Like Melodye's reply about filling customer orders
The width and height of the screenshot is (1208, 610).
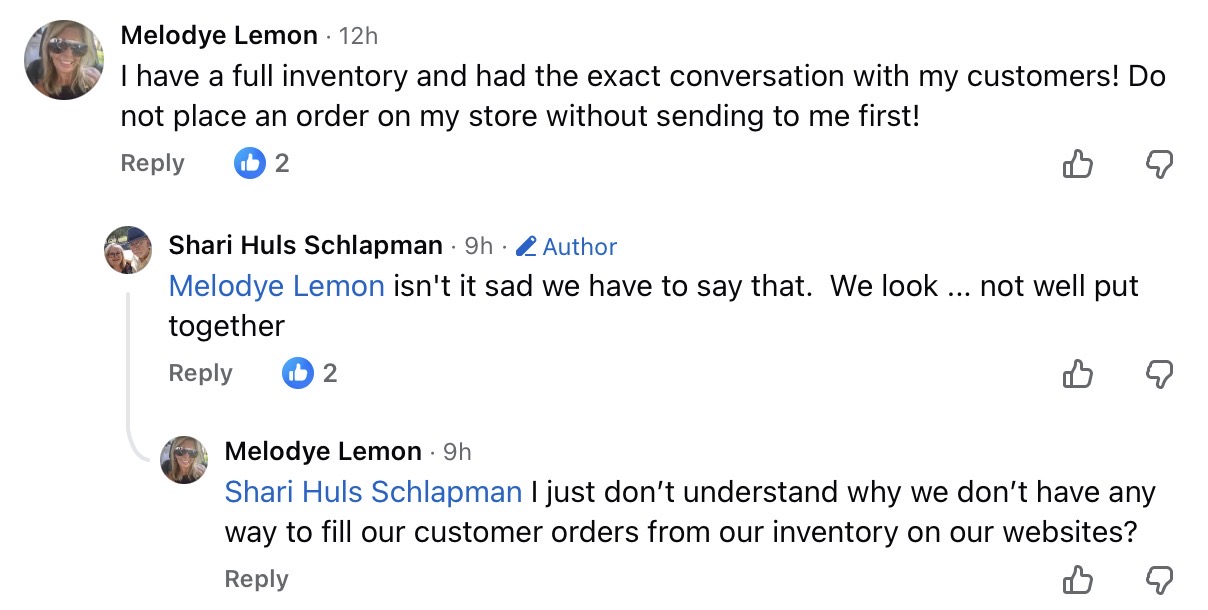[x=1077, y=580]
